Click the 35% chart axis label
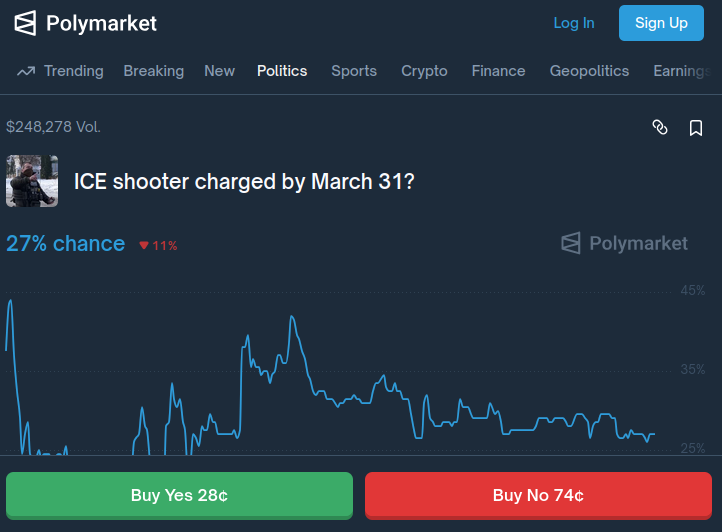 point(693,369)
